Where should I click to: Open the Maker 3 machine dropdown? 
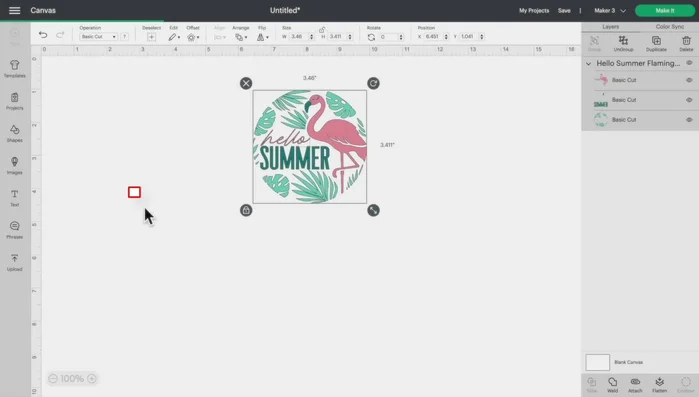tap(610, 11)
